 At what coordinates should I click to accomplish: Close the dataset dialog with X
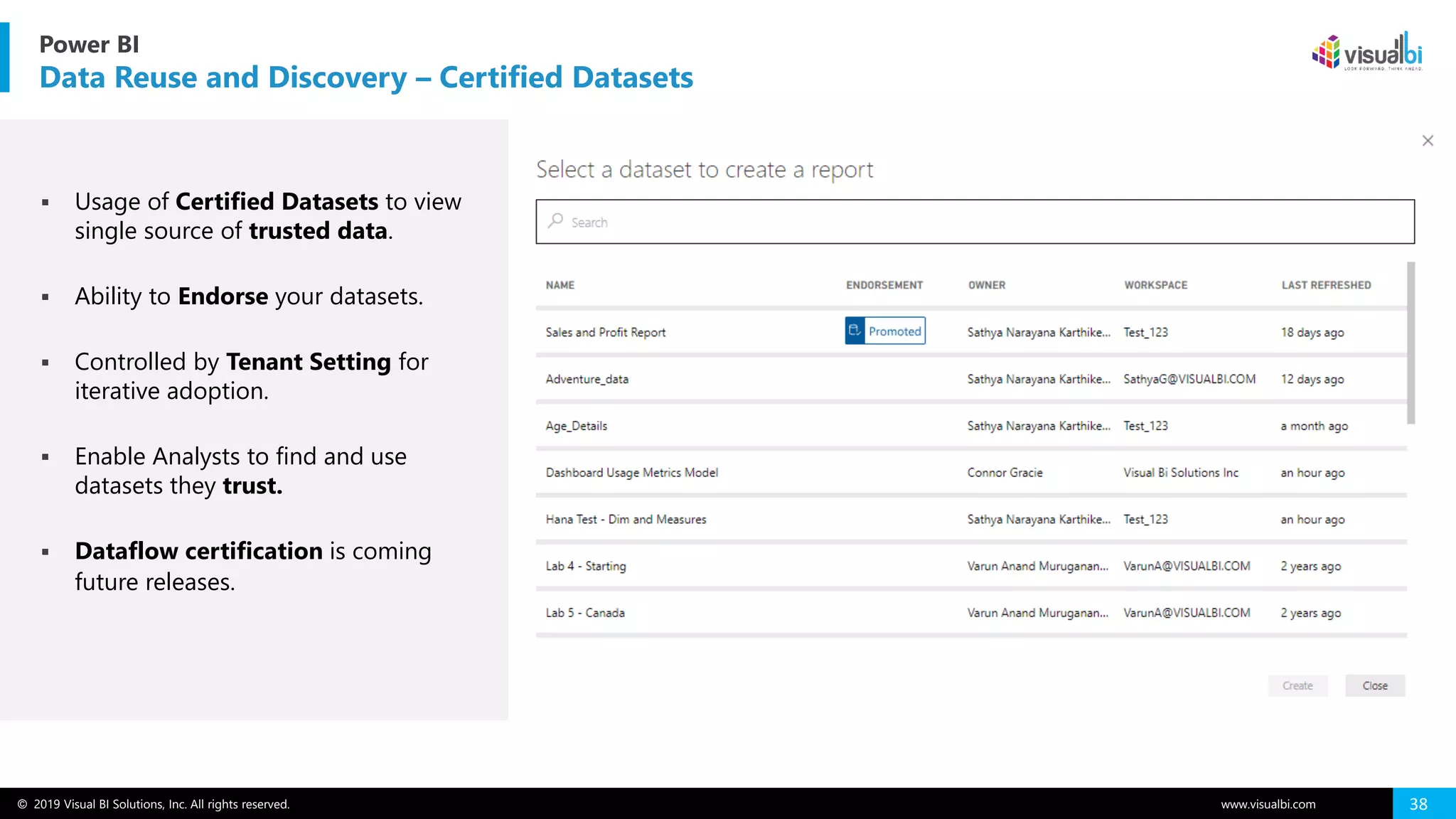click(x=1428, y=141)
